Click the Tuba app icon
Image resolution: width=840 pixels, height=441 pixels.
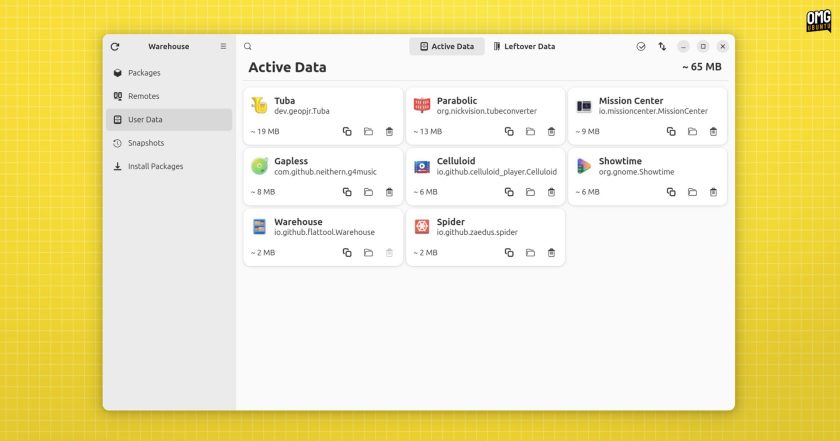tap(259, 106)
